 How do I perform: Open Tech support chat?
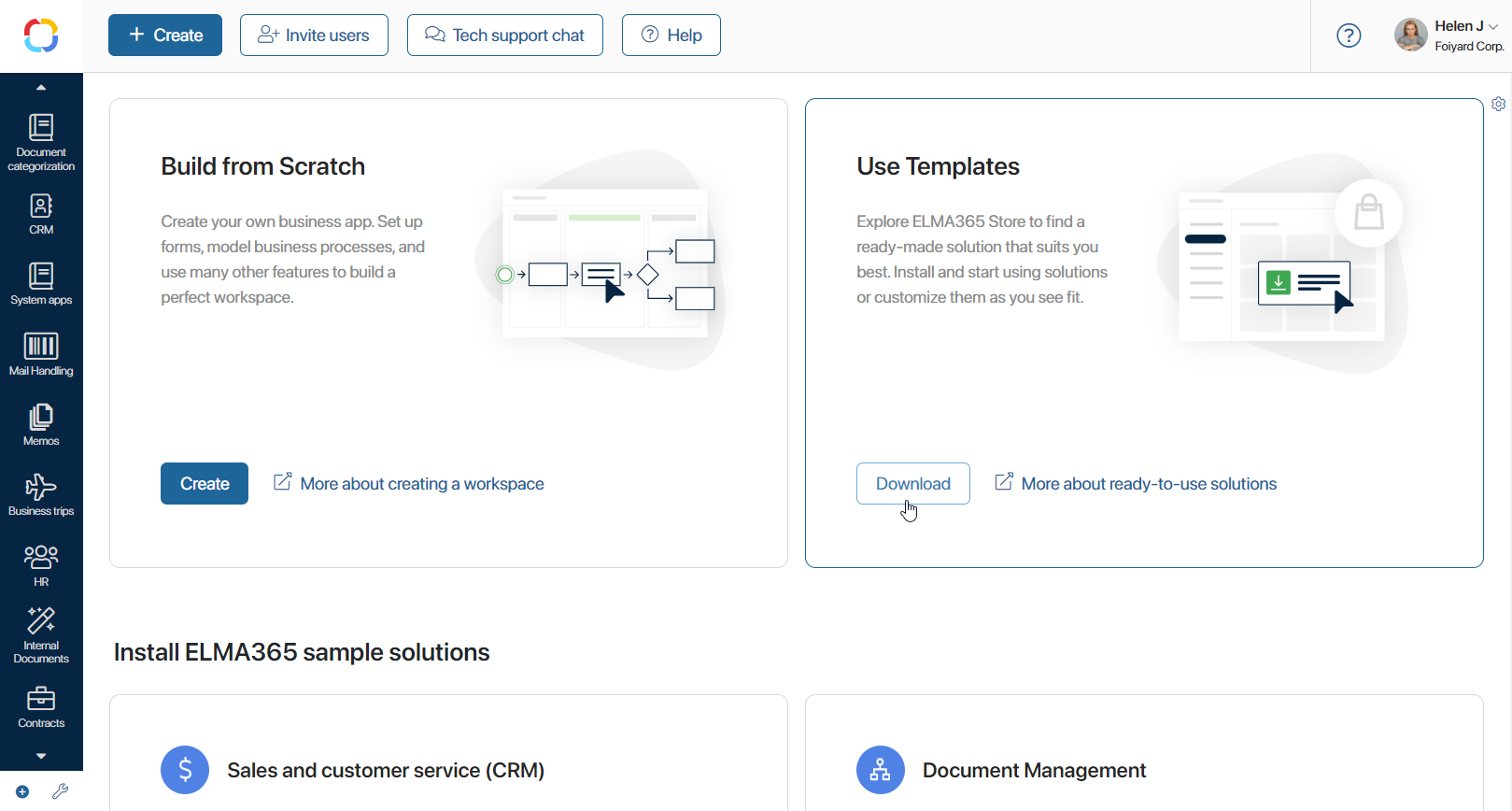coord(505,36)
